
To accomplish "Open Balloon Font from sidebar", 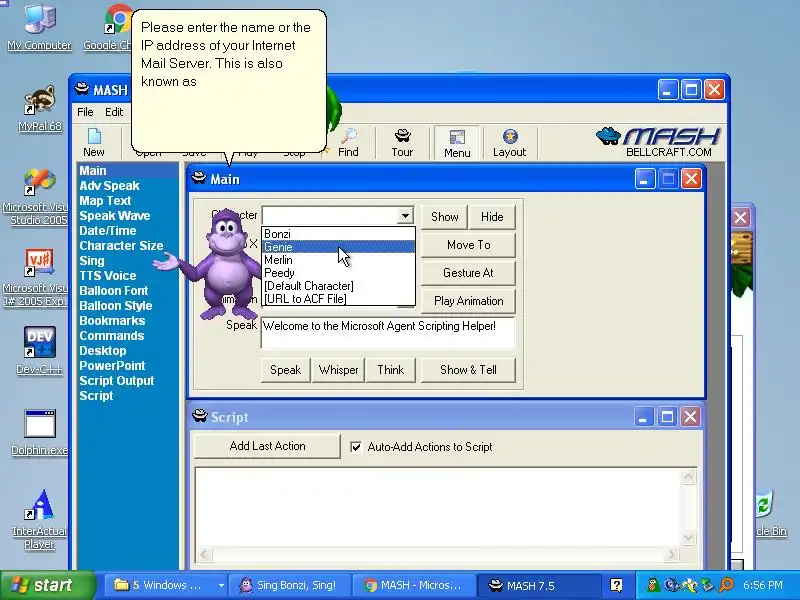I will [114, 290].
